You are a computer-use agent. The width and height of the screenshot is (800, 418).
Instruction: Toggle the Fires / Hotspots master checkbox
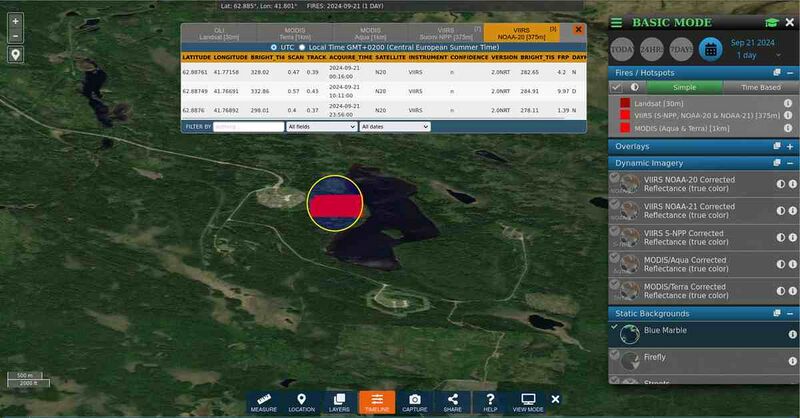pos(617,87)
